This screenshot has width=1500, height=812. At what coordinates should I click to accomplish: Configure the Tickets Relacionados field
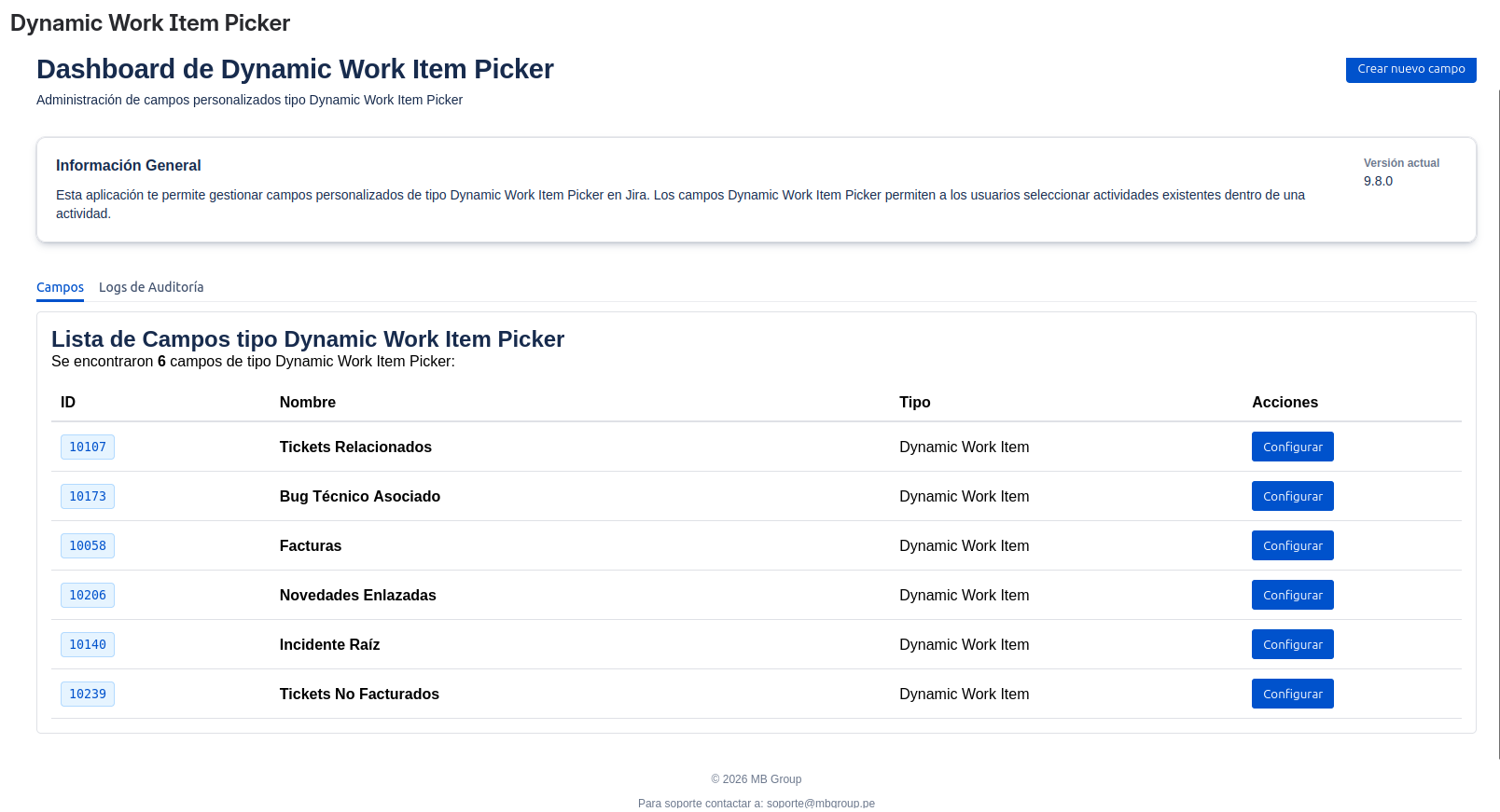click(x=1292, y=447)
